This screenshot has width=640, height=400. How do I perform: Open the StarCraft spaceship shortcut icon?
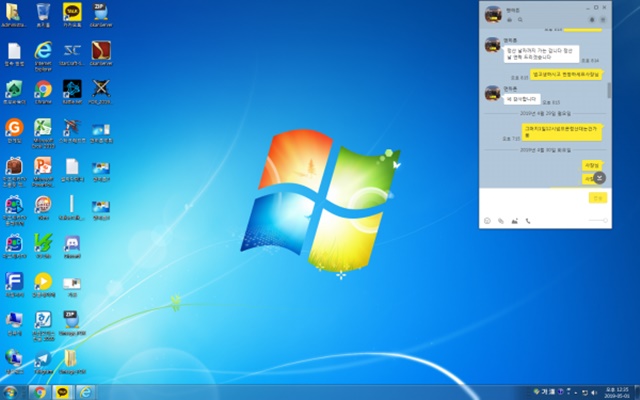[72, 131]
